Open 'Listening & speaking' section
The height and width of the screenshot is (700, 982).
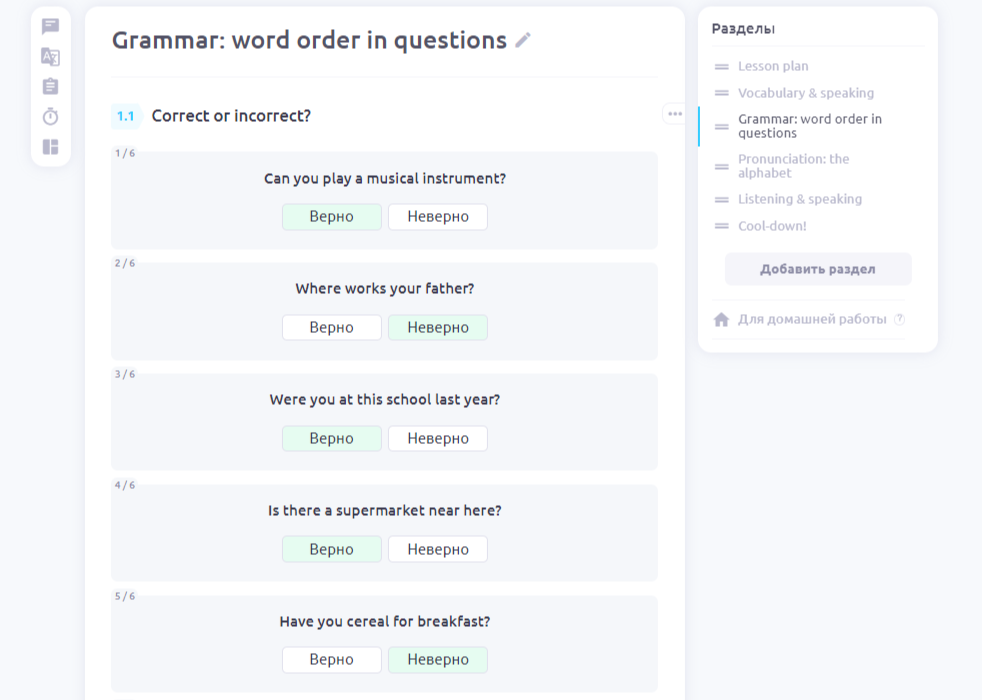799,199
